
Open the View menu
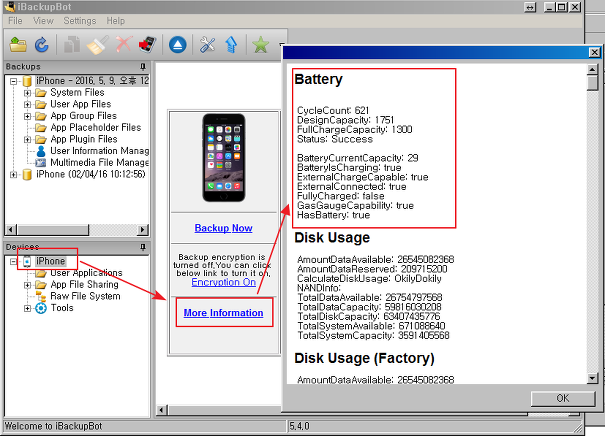pos(43,21)
